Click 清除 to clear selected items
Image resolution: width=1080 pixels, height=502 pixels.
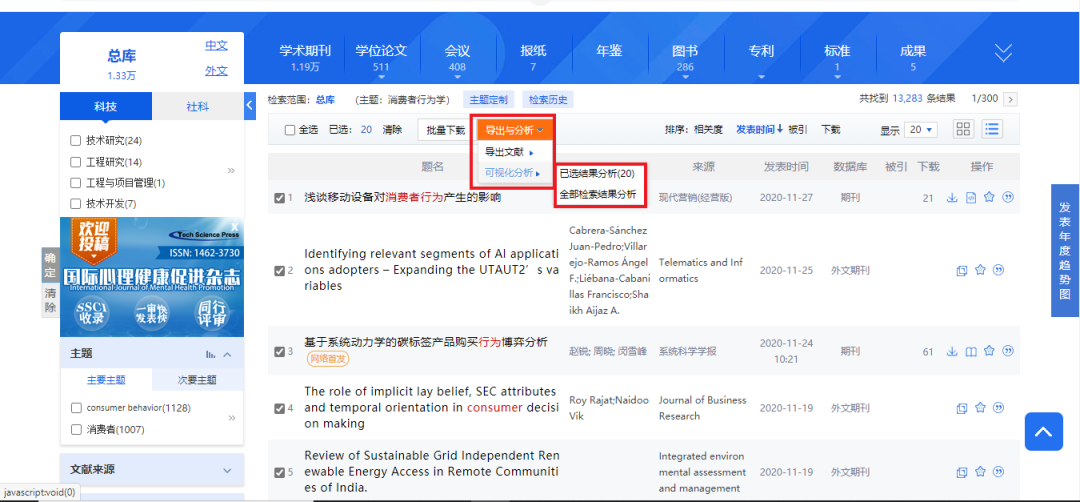392,129
